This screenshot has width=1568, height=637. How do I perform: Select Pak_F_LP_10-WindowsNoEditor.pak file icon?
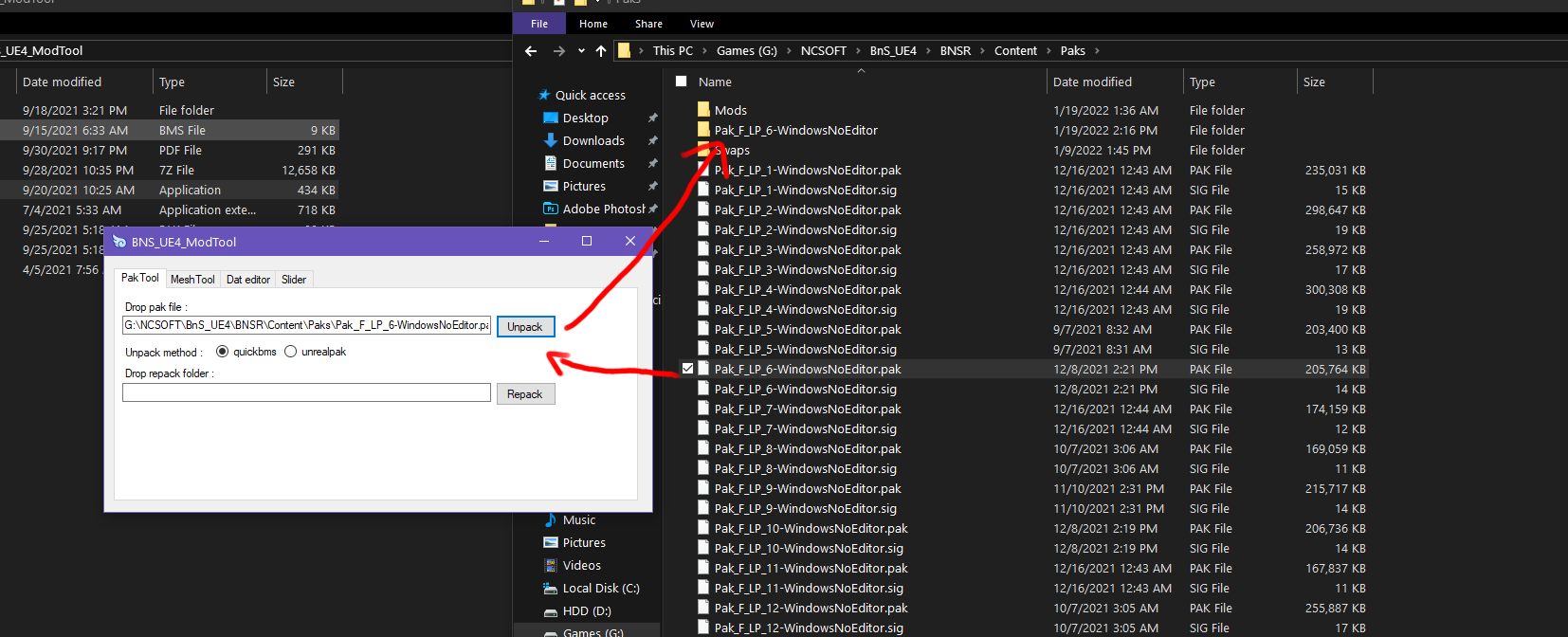[x=703, y=528]
